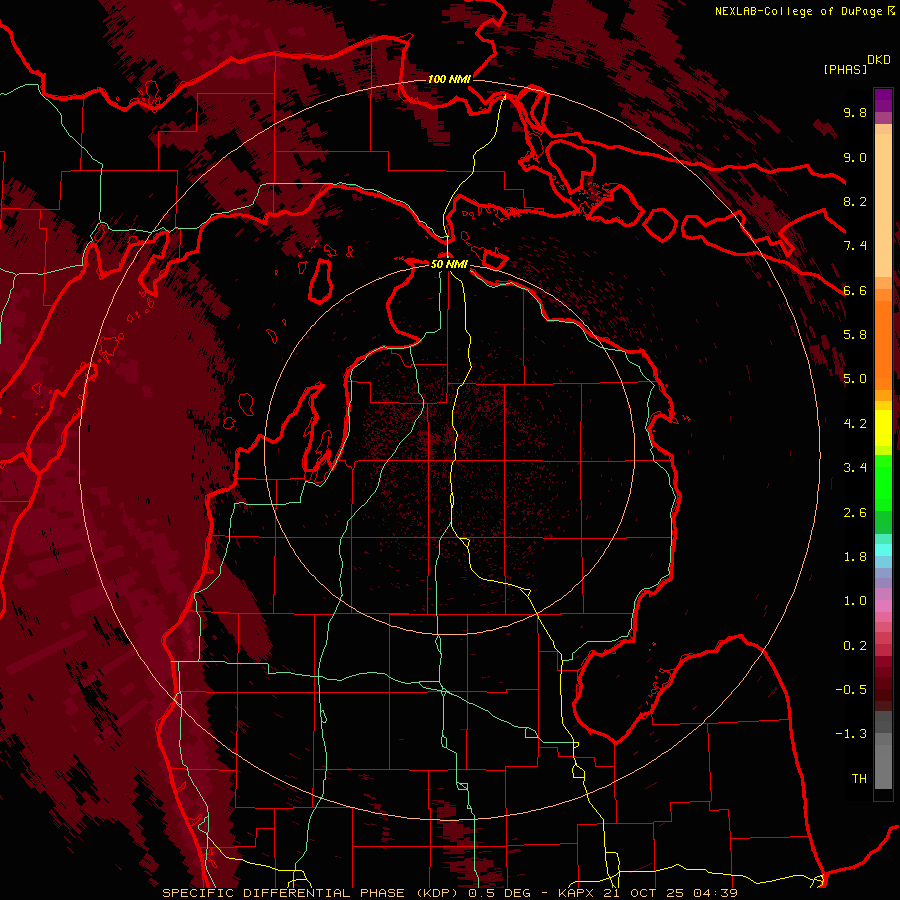This screenshot has height=900, width=900.
Task: Click the 50 NMI range ring label
Action: pos(449,264)
